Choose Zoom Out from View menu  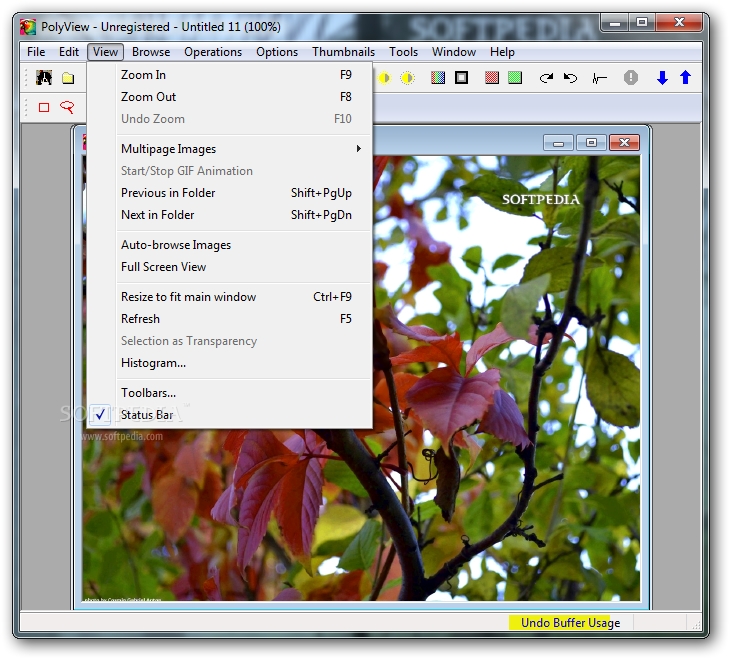coord(230,97)
